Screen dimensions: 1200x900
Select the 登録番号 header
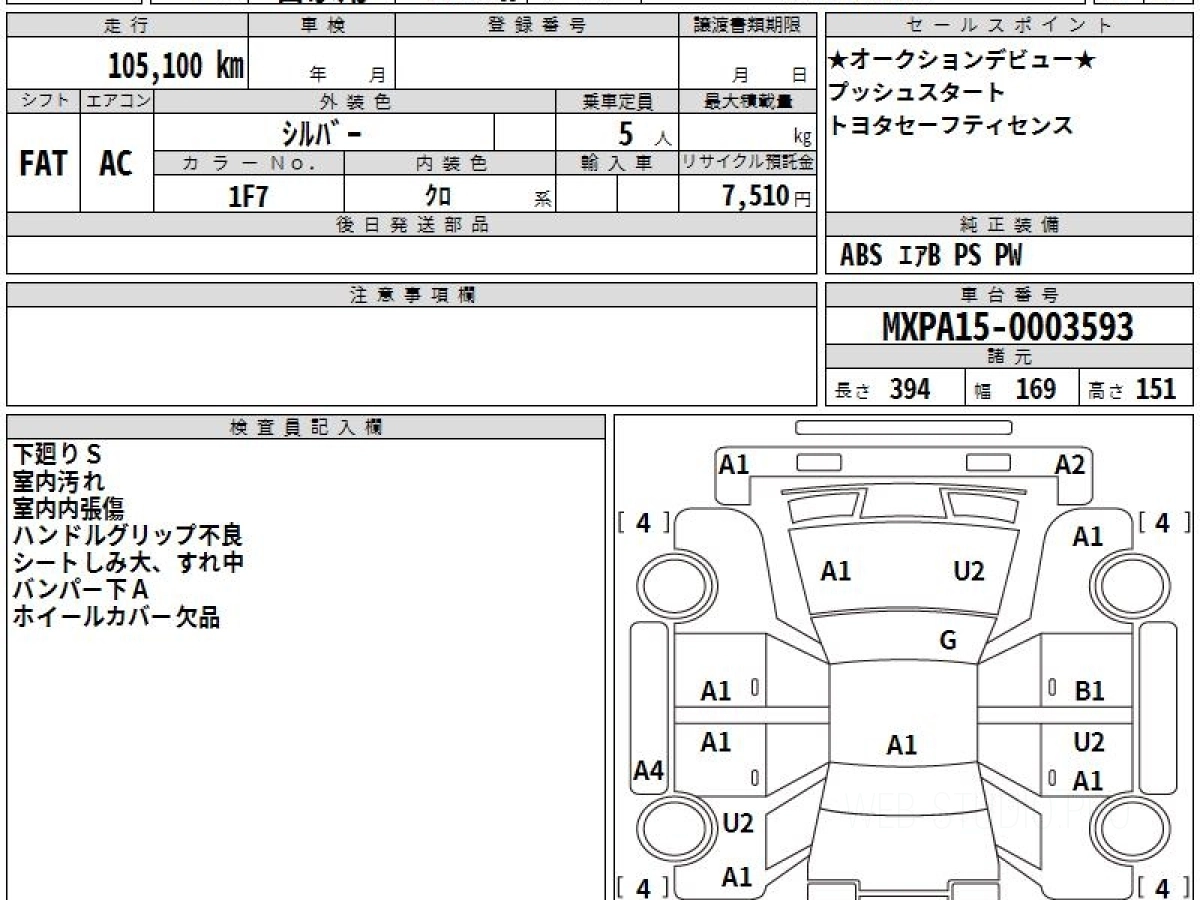tap(537, 26)
